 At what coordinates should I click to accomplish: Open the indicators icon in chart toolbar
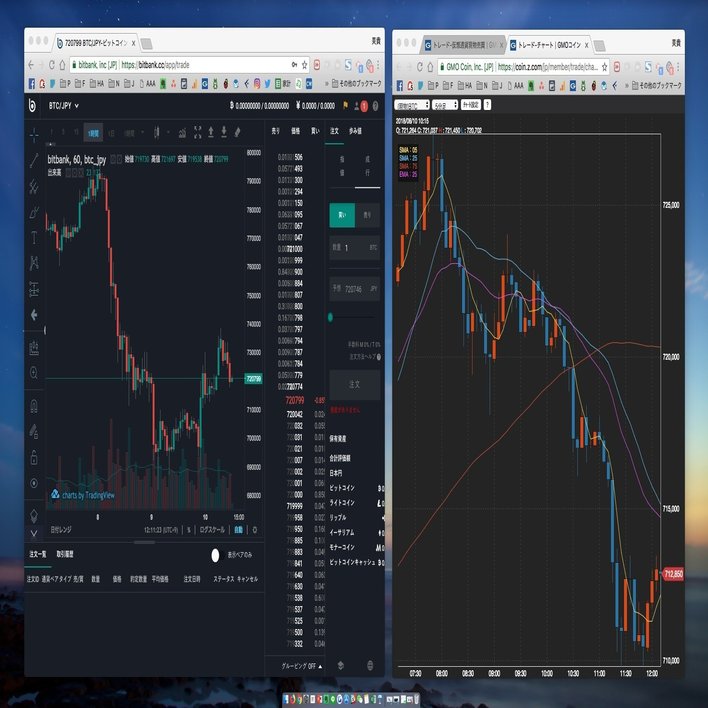click(182, 132)
